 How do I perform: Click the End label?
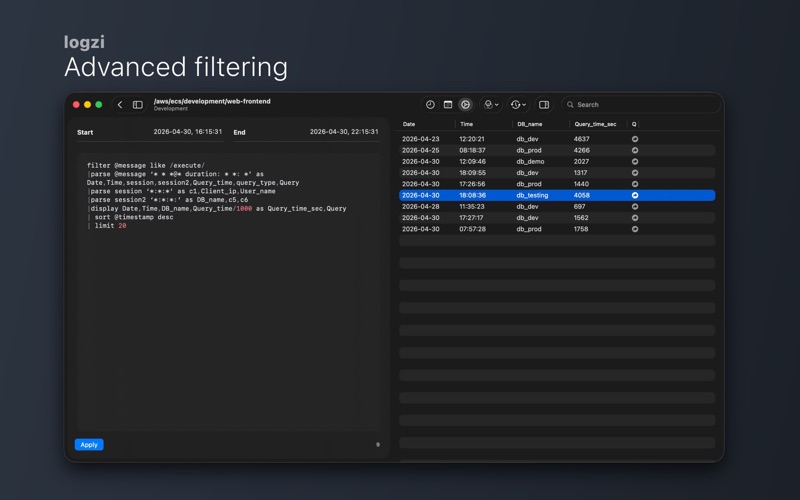tap(239, 132)
